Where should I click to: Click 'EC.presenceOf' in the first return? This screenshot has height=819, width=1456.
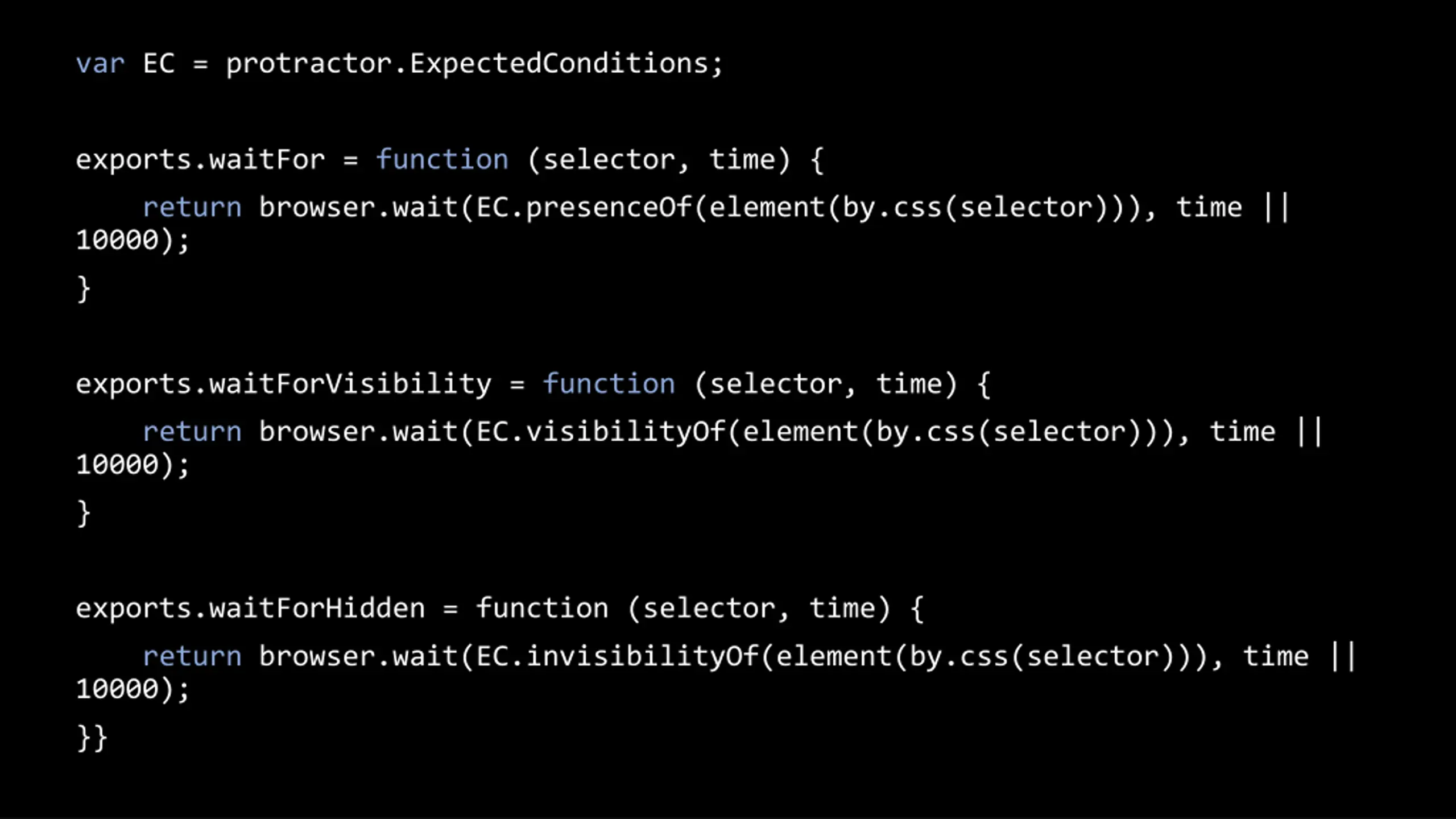(584, 208)
